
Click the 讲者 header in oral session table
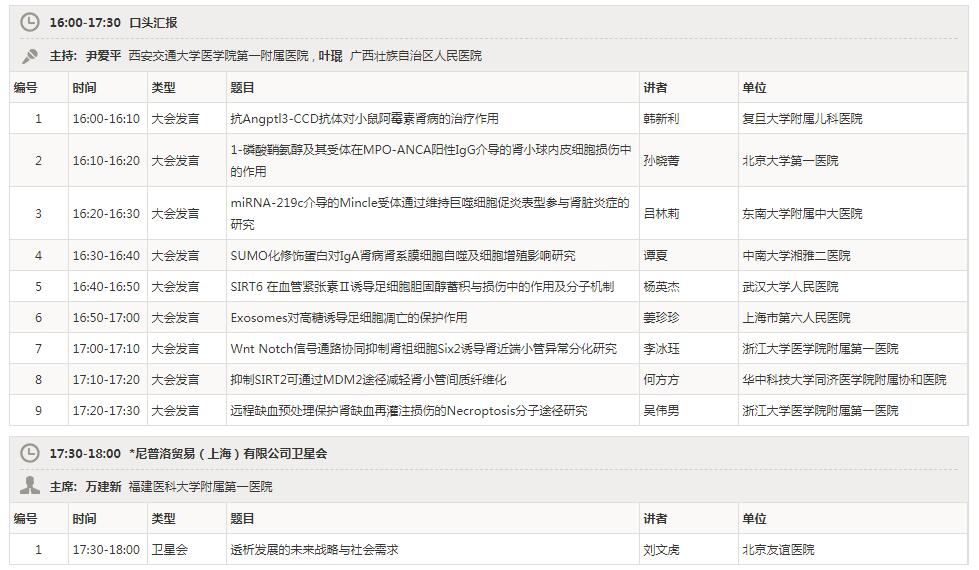click(655, 87)
